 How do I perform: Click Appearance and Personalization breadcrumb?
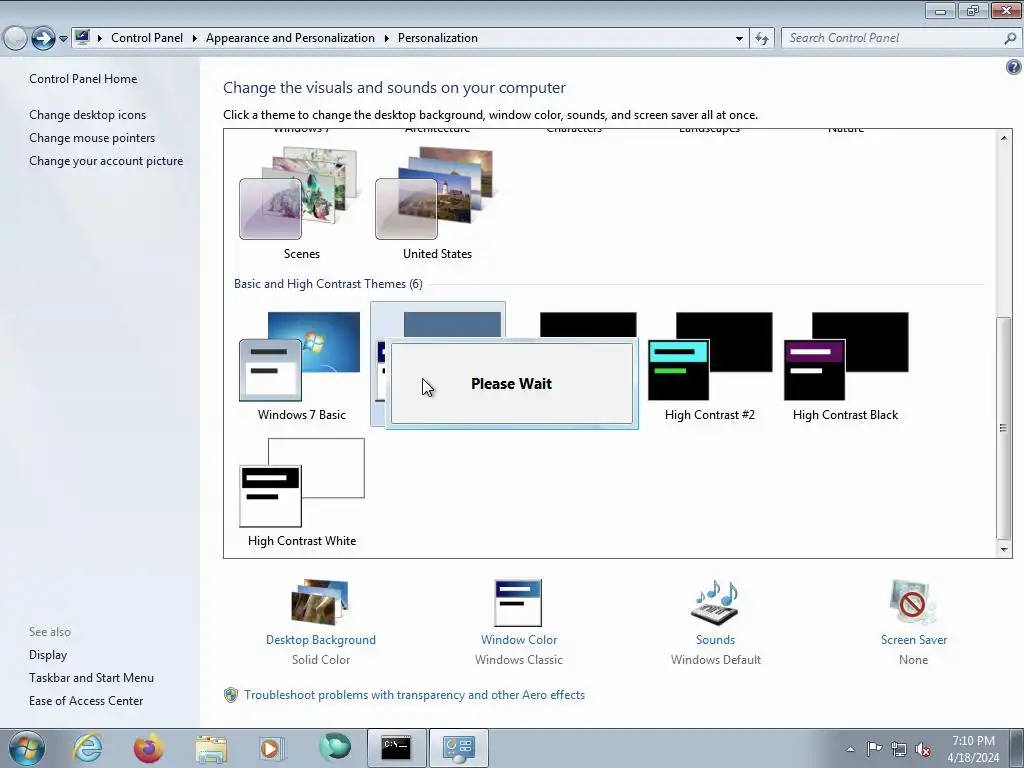[x=290, y=38]
